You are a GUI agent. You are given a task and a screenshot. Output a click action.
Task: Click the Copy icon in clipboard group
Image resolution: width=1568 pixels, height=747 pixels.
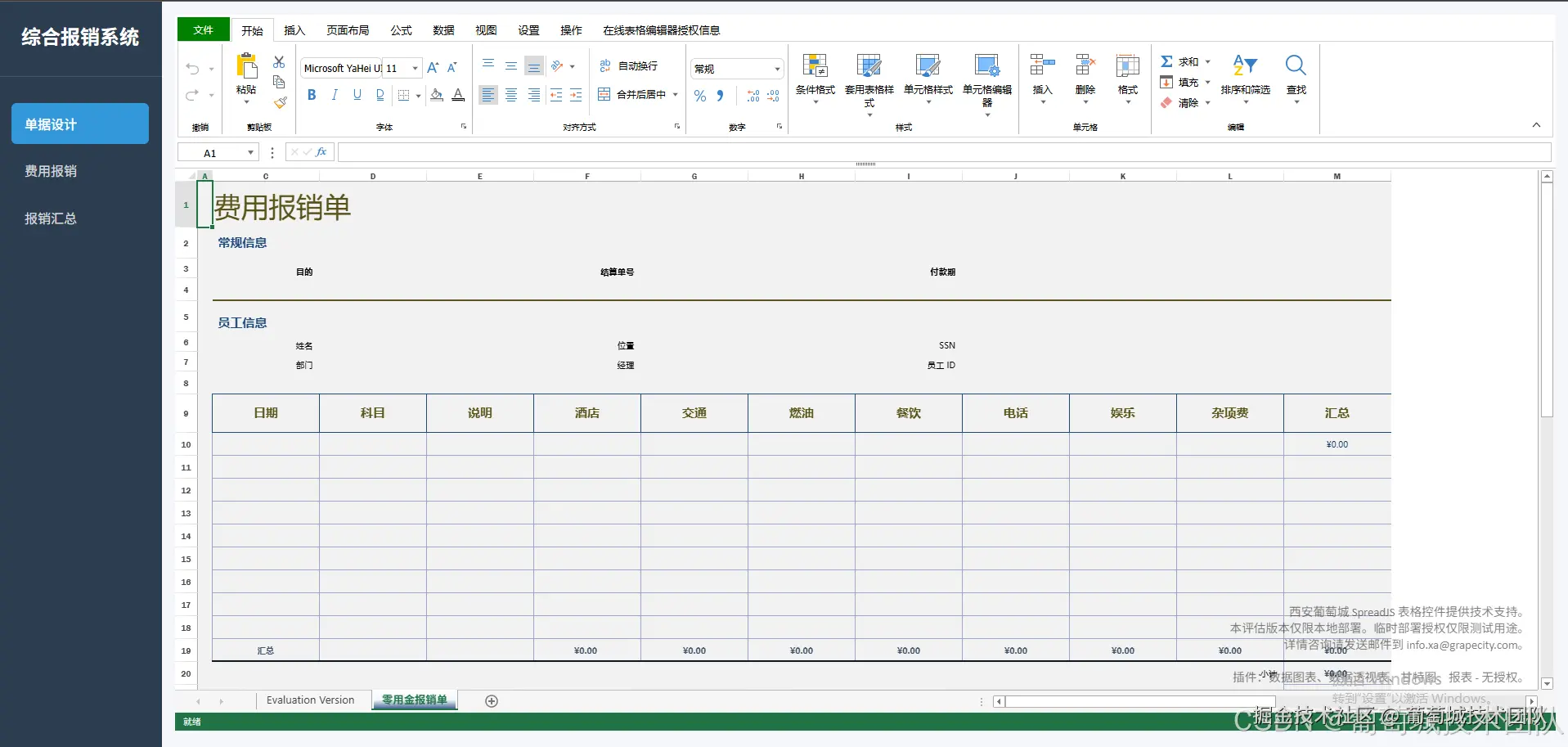(279, 82)
